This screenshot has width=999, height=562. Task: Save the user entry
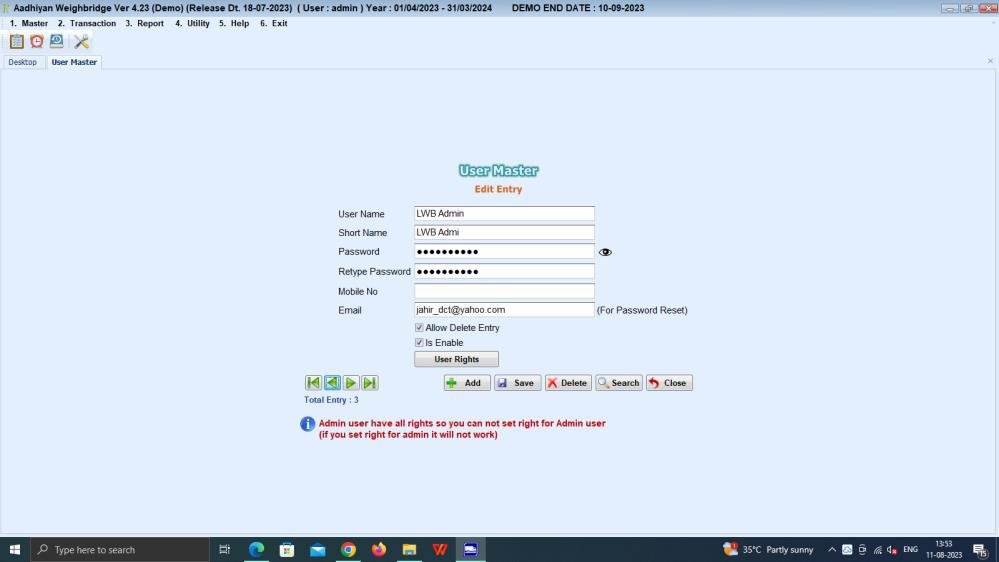(517, 383)
